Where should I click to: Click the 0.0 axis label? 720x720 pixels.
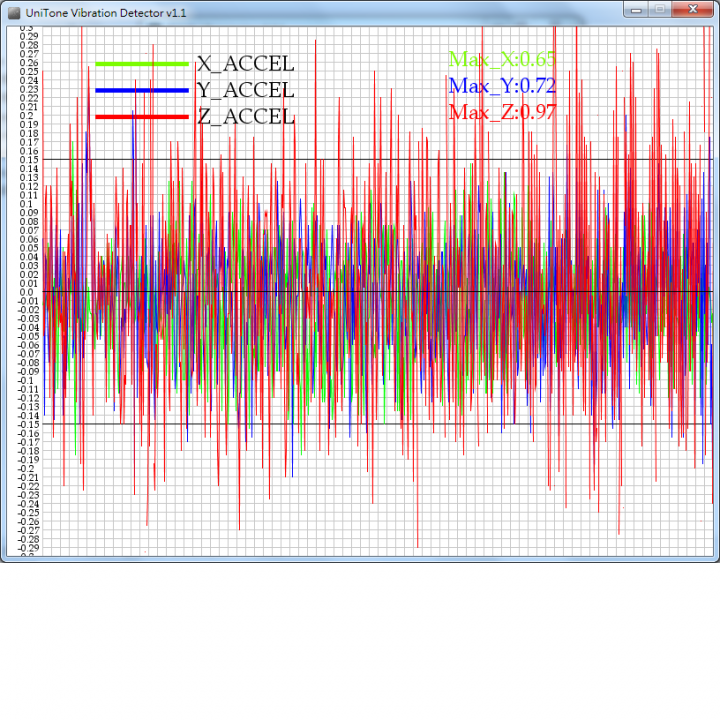click(27, 292)
